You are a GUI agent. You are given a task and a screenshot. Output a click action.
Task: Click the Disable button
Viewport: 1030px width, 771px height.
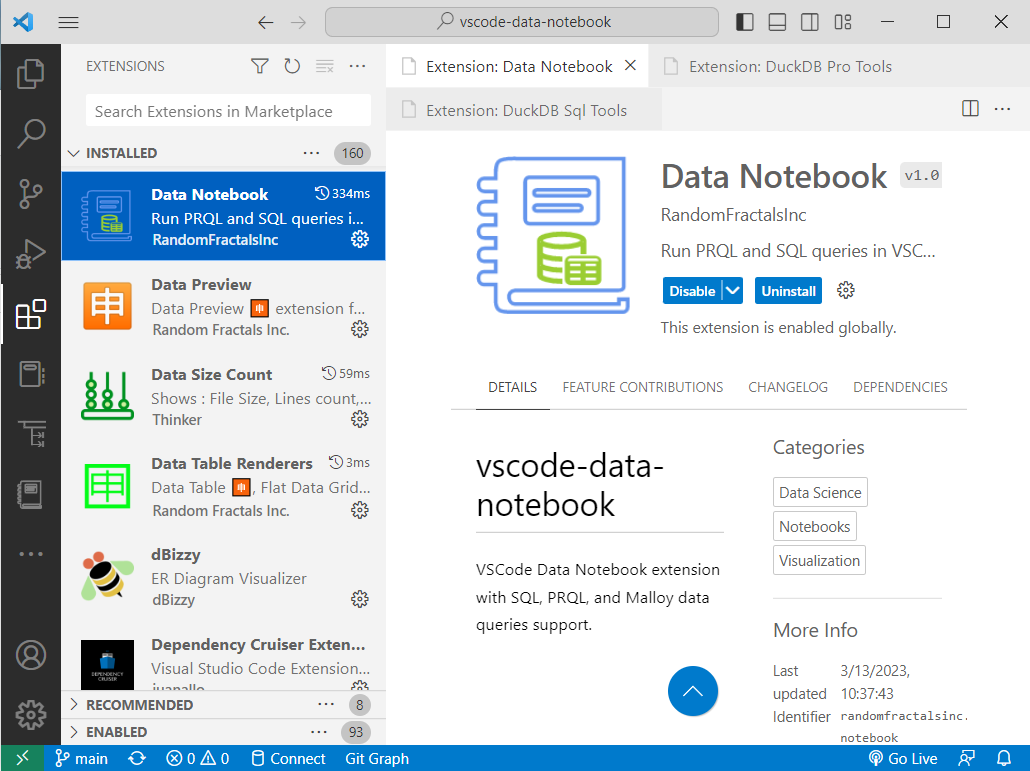tap(692, 290)
